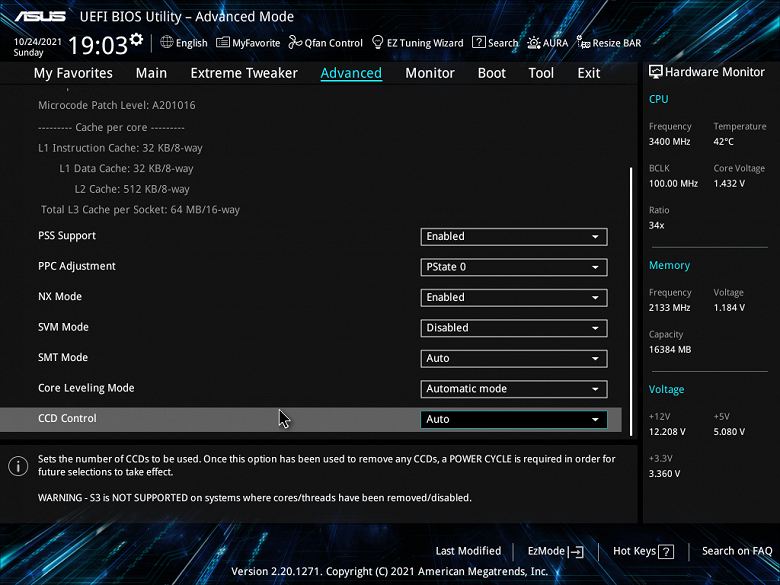Select the Advanced tab

(x=351, y=73)
